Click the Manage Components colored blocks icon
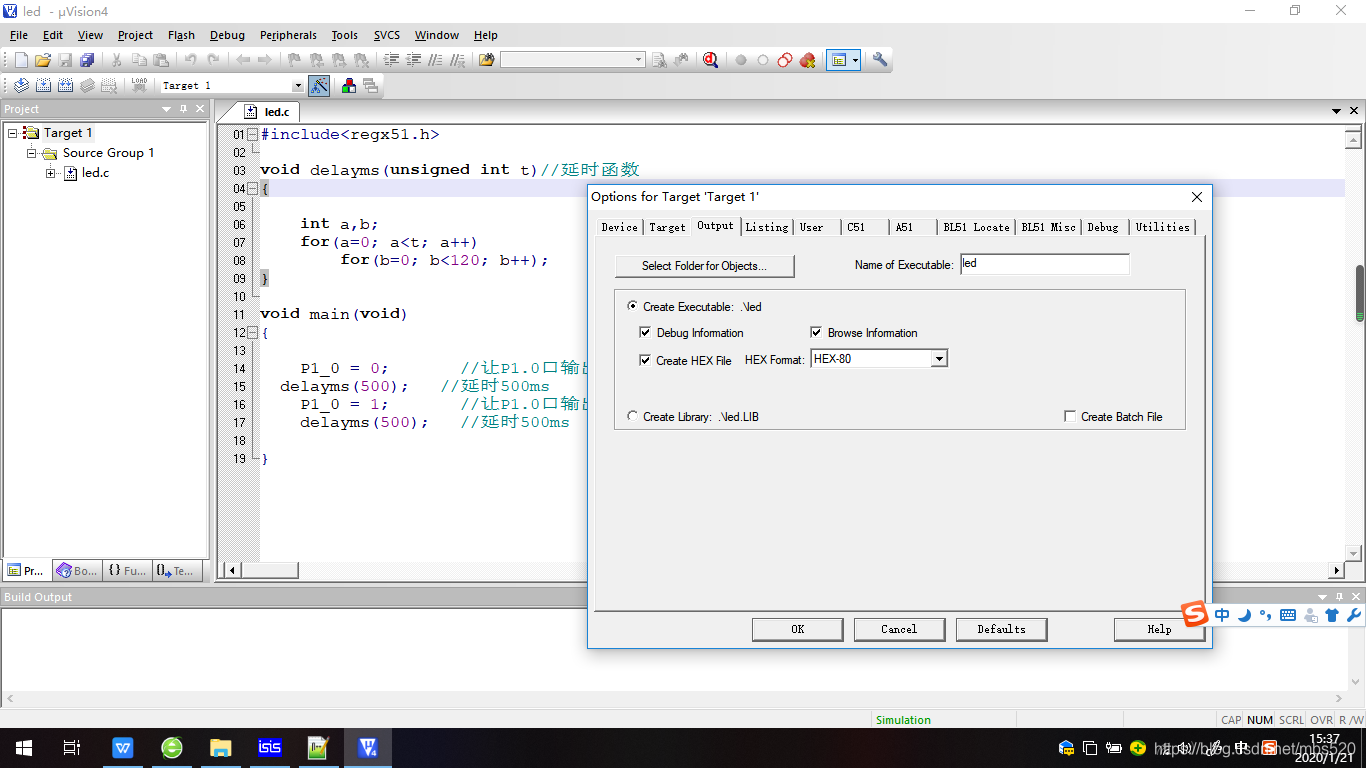Screen dimensions: 1366x768 348,86
